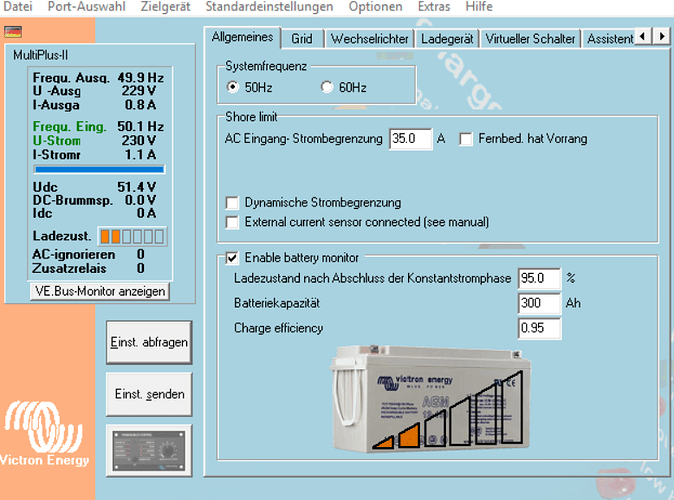Click the AC Eingang-Strombegrenzung field
Screen dimensions: 674x500
coord(410,138)
